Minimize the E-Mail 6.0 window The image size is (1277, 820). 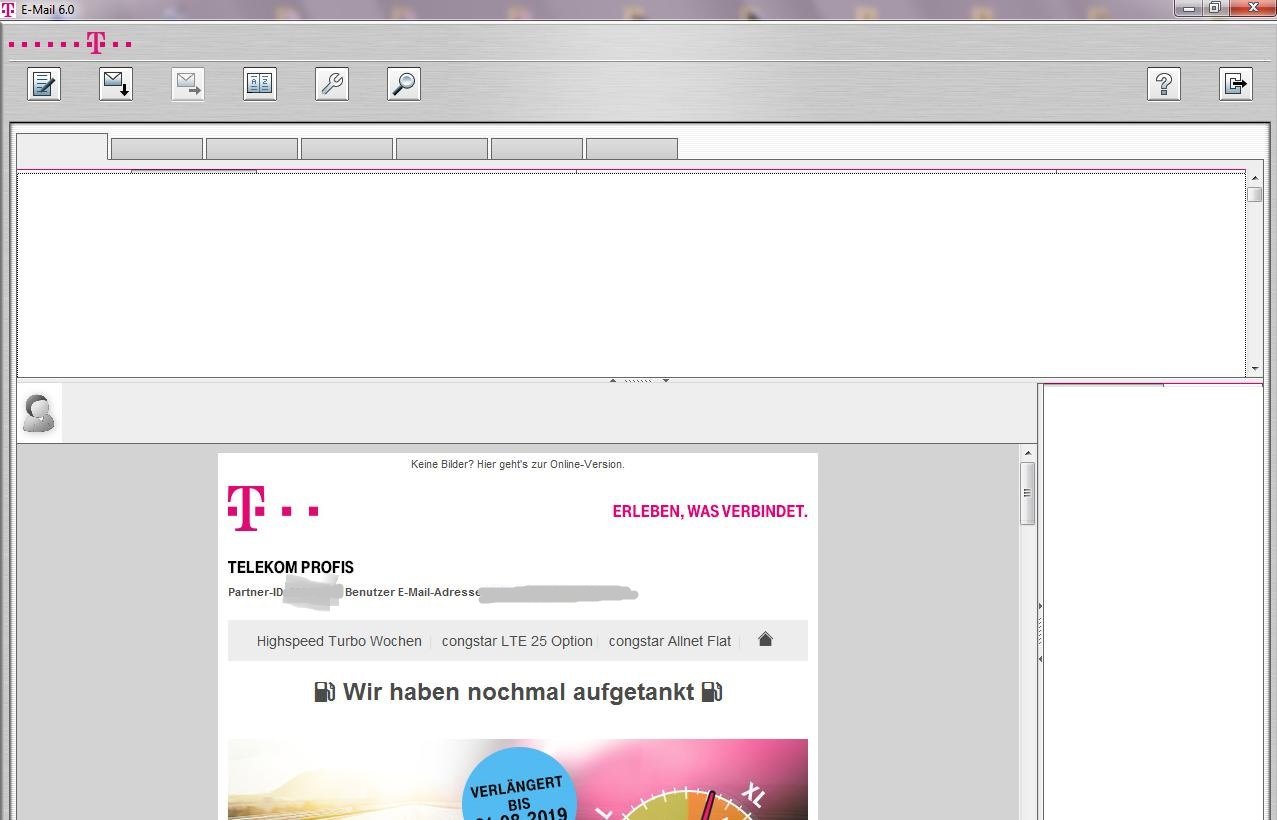pyautogui.click(x=1189, y=8)
